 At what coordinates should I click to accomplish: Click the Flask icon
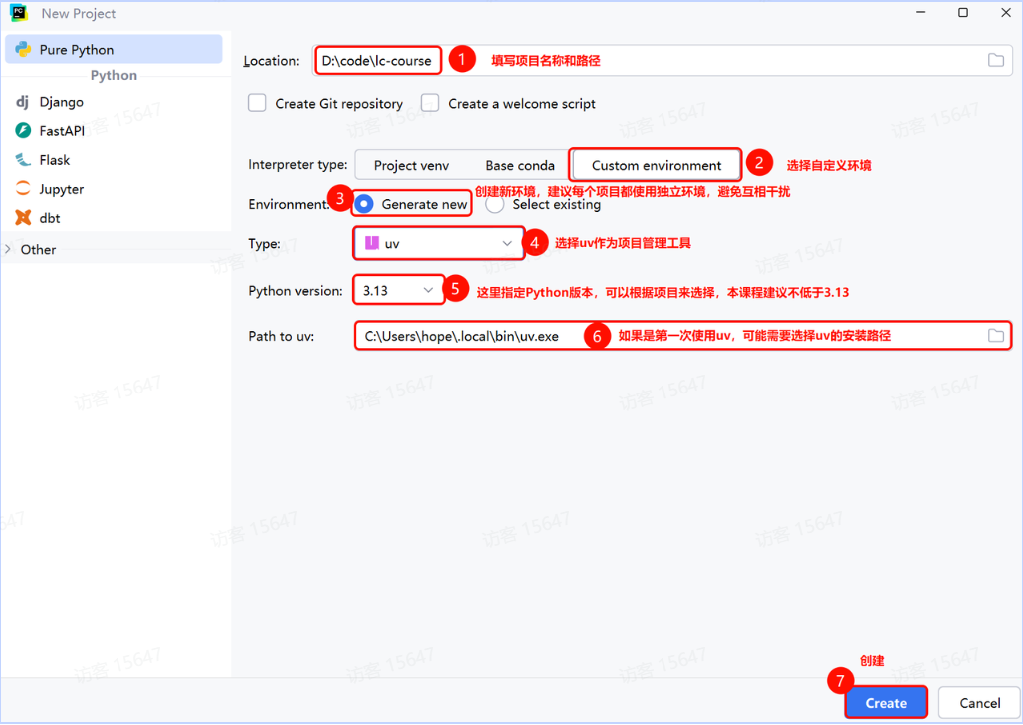pyautogui.click(x=23, y=159)
